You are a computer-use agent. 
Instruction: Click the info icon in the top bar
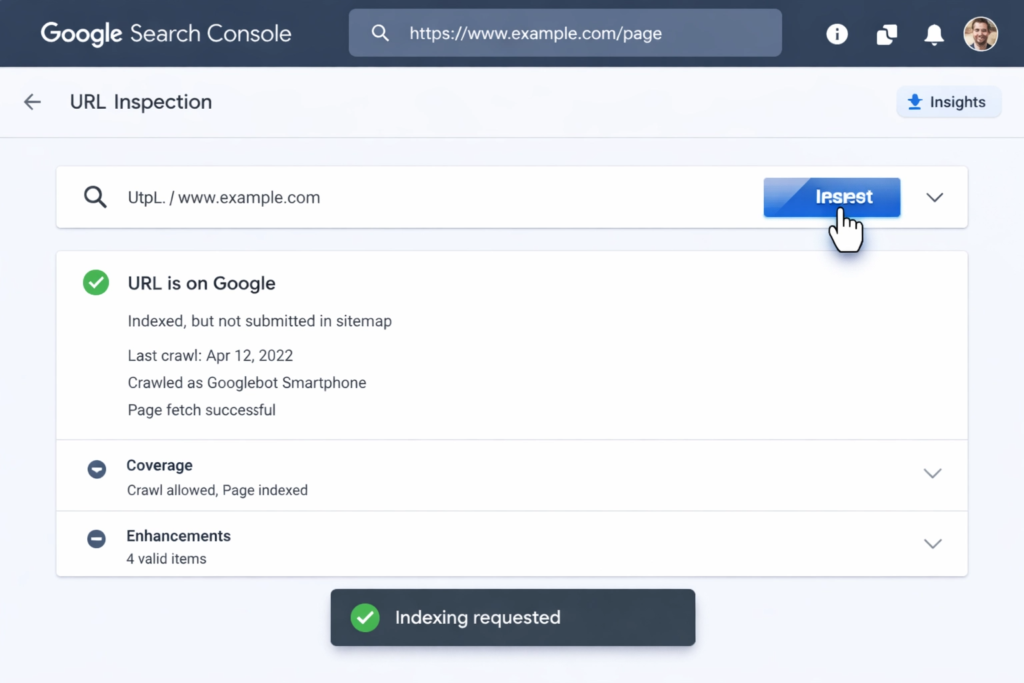[836, 33]
